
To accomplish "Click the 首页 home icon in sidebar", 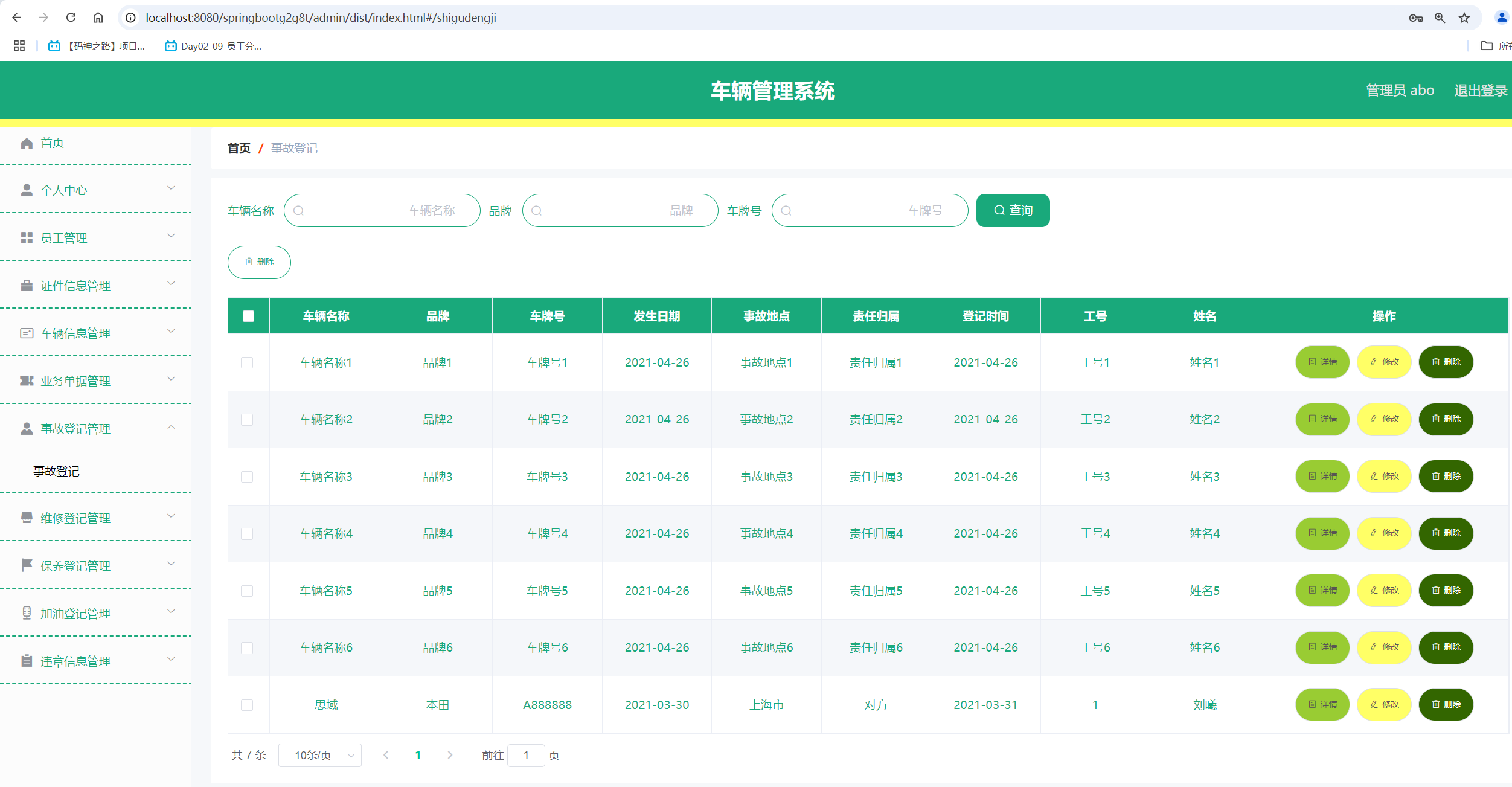I will 27,143.
